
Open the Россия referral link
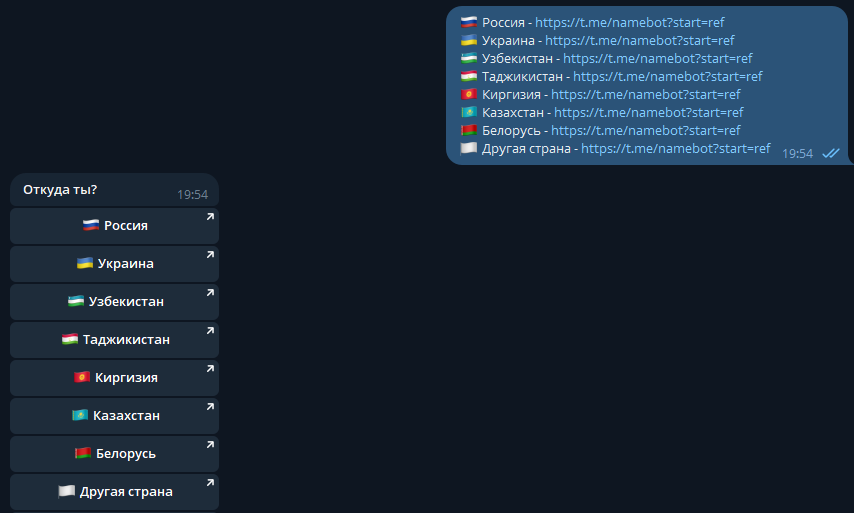click(630, 22)
